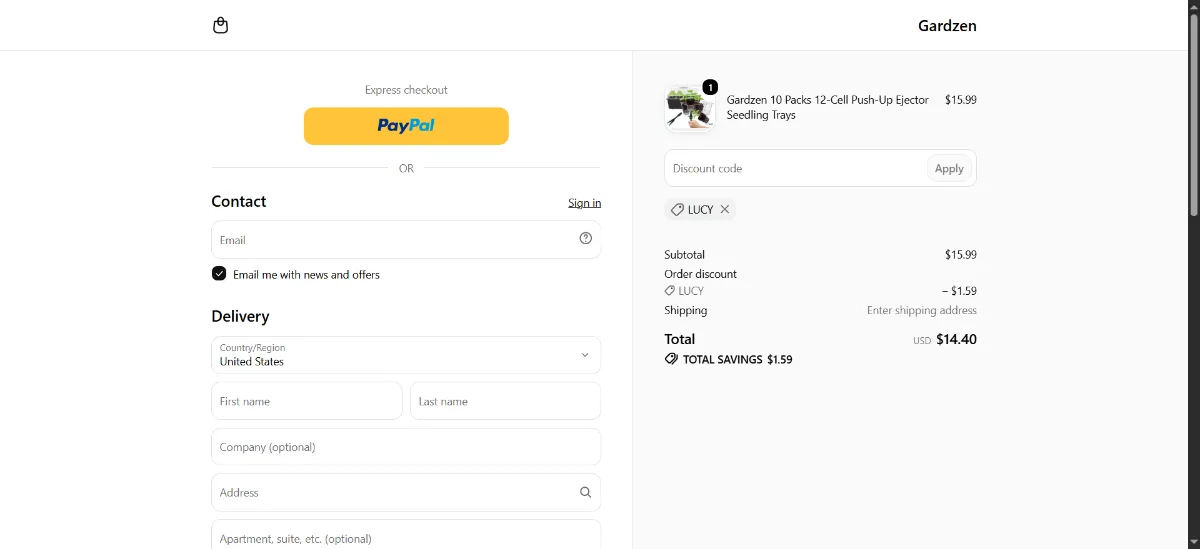
Task: Pay with PayPal express checkout
Action: (x=406, y=126)
